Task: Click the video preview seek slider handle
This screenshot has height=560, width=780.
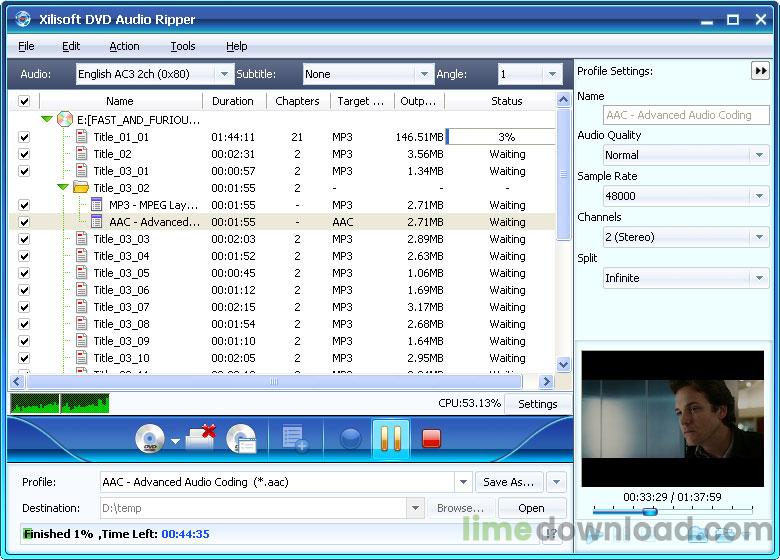Action: pyautogui.click(x=649, y=512)
